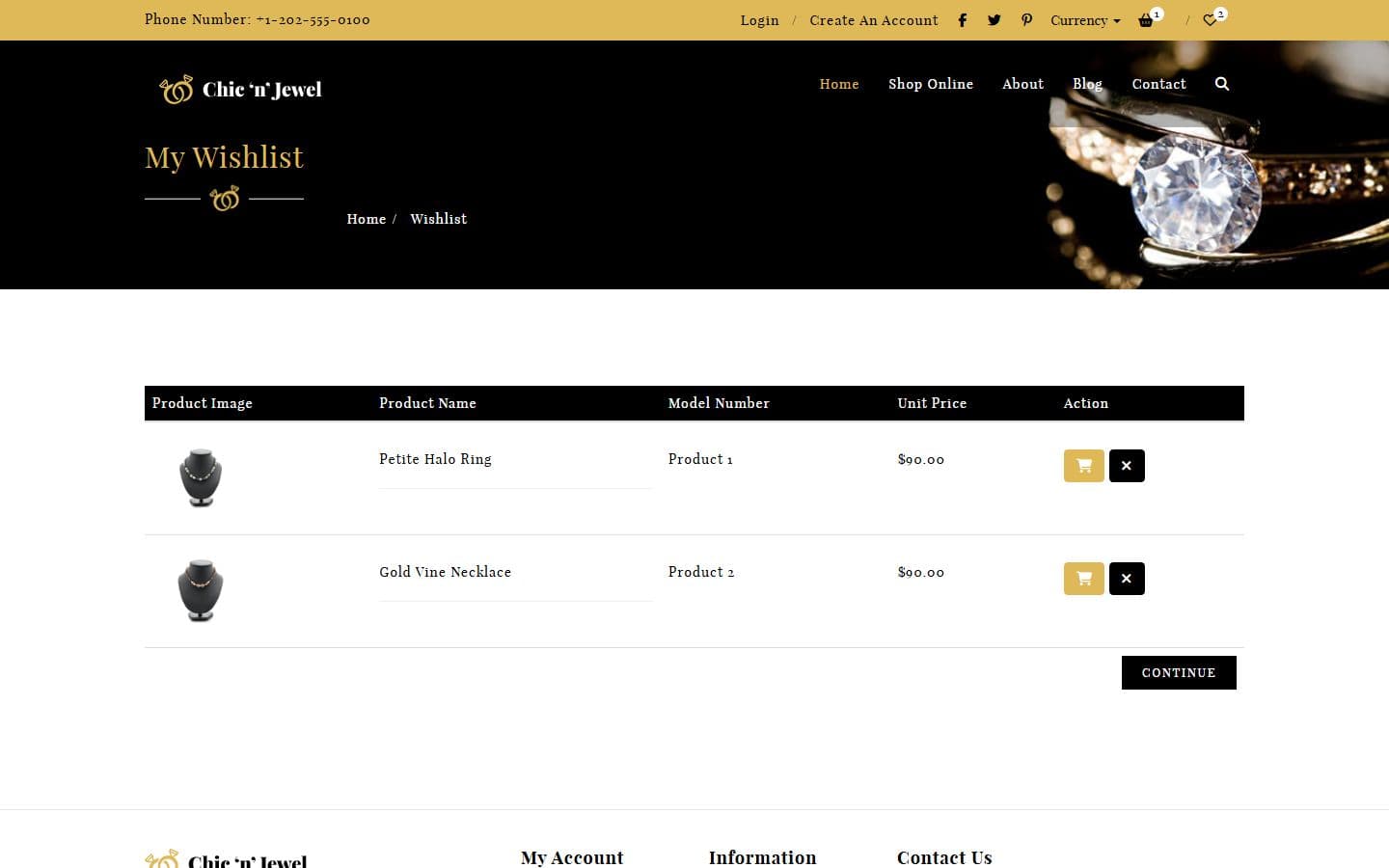Viewport: 1389px width, 868px height.
Task: Expand the Currency dropdown
Action: 1085,20
